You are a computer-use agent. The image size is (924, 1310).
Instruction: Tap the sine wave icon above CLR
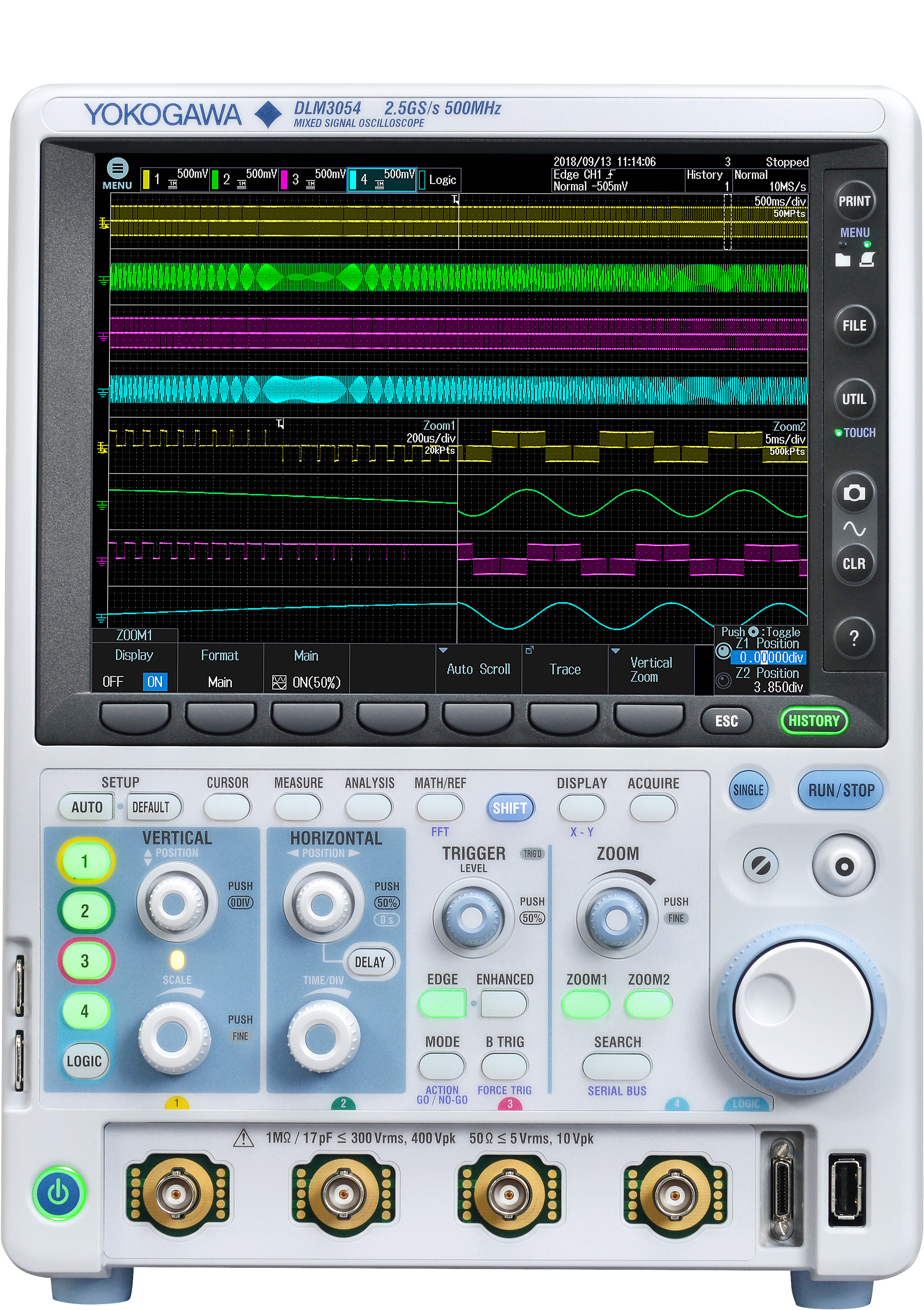click(x=854, y=529)
